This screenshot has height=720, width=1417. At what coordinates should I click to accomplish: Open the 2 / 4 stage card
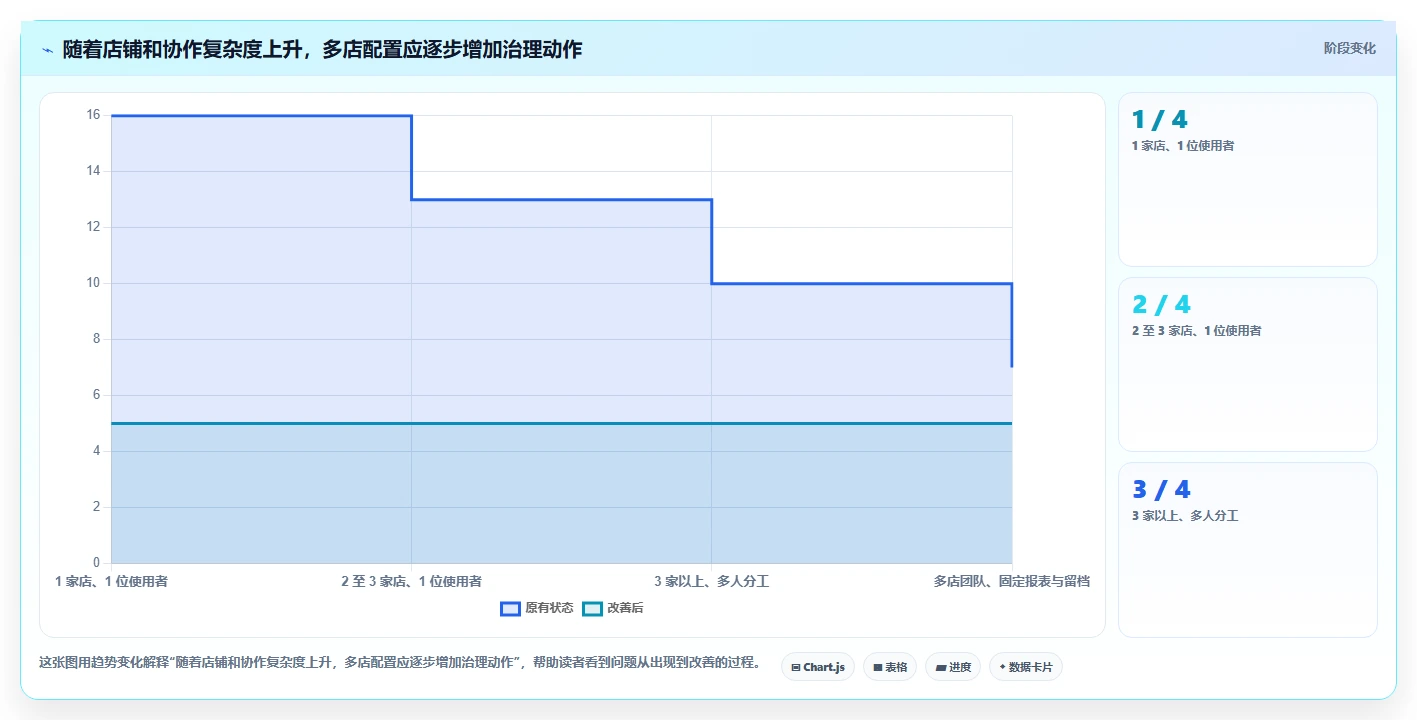click(1247, 364)
